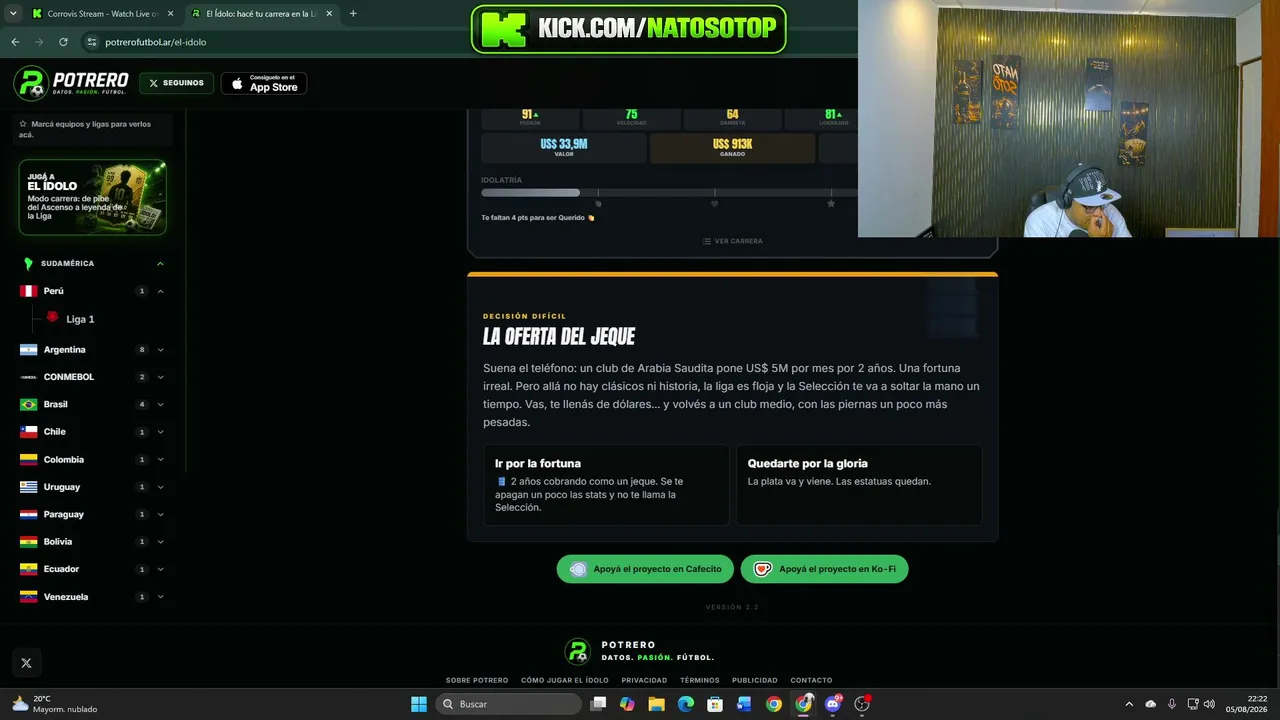Expand the Paraguay league list
Screen dimensions: 1280x720
pos(160,514)
